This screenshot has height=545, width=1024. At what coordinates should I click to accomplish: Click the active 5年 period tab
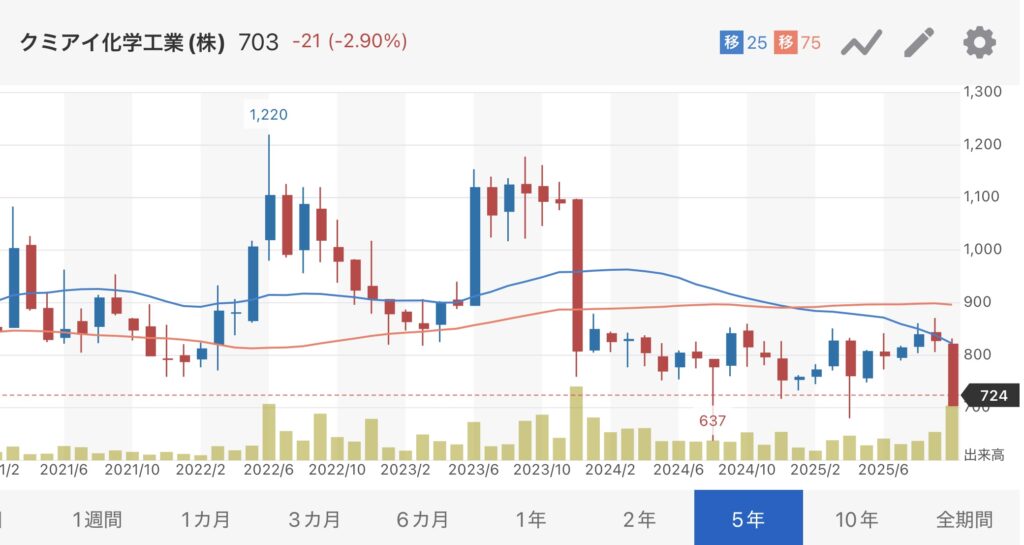pyautogui.click(x=748, y=519)
